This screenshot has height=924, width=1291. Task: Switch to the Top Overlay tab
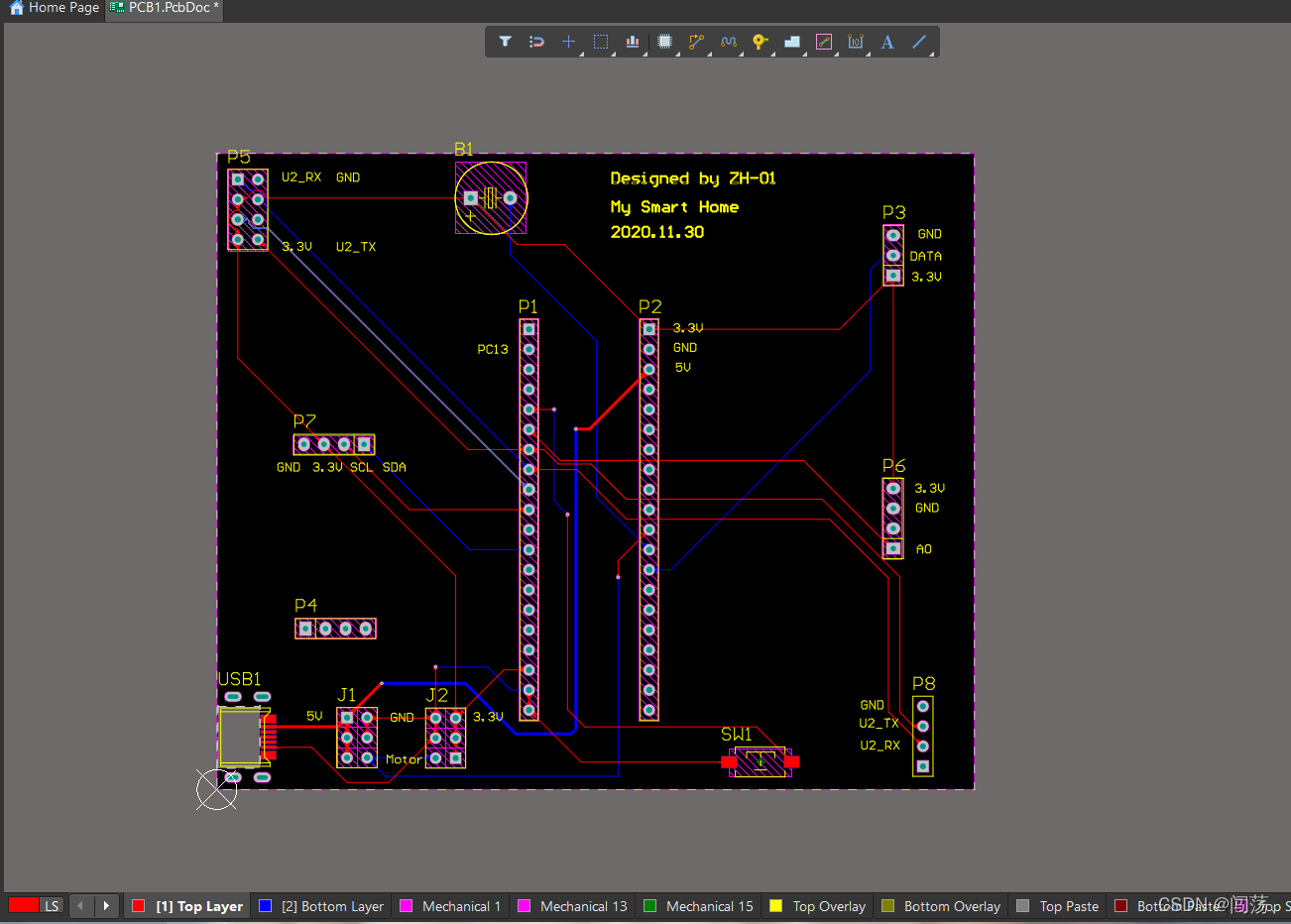[x=818, y=906]
